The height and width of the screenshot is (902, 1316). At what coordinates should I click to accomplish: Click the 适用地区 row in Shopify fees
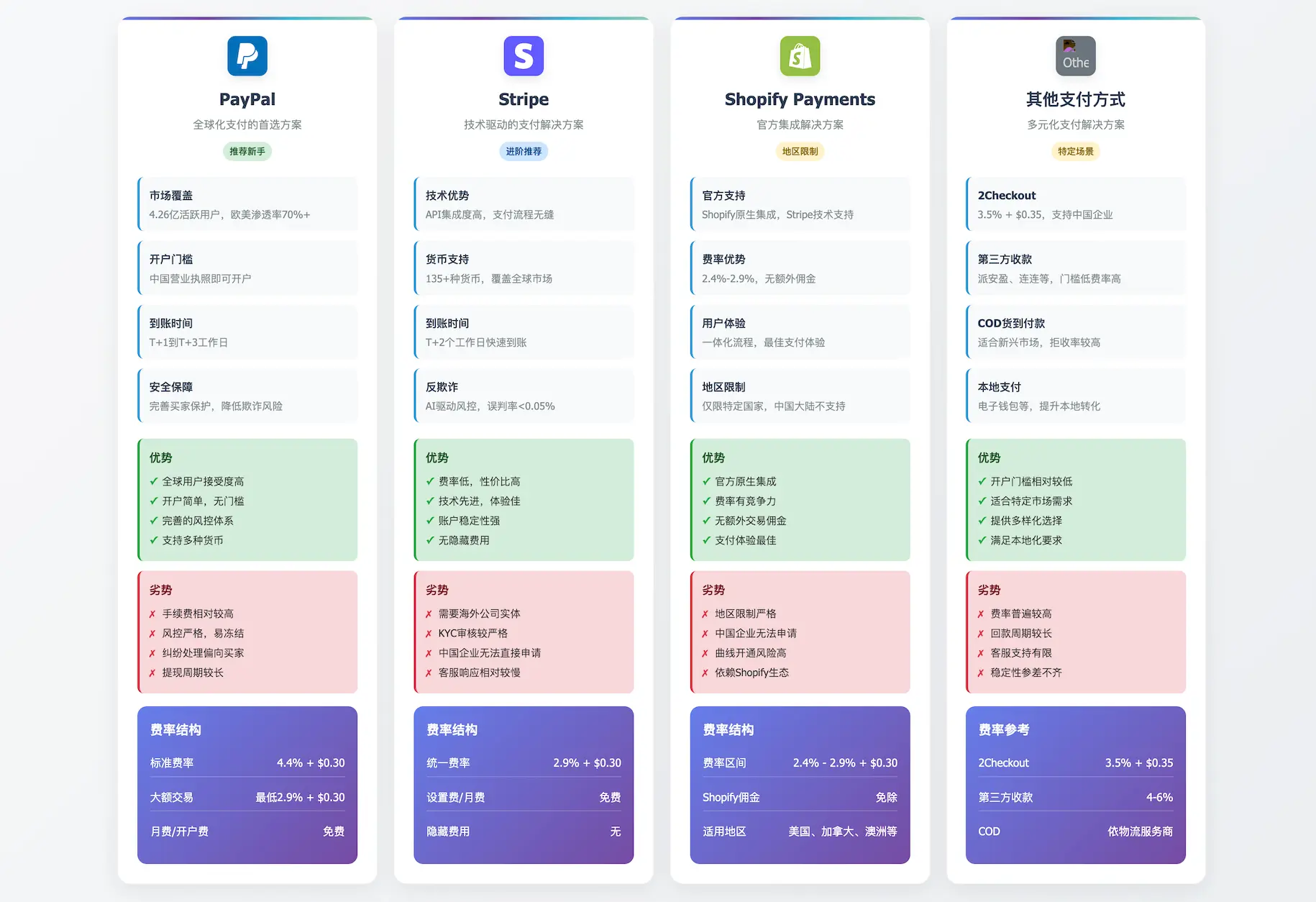tap(800, 832)
